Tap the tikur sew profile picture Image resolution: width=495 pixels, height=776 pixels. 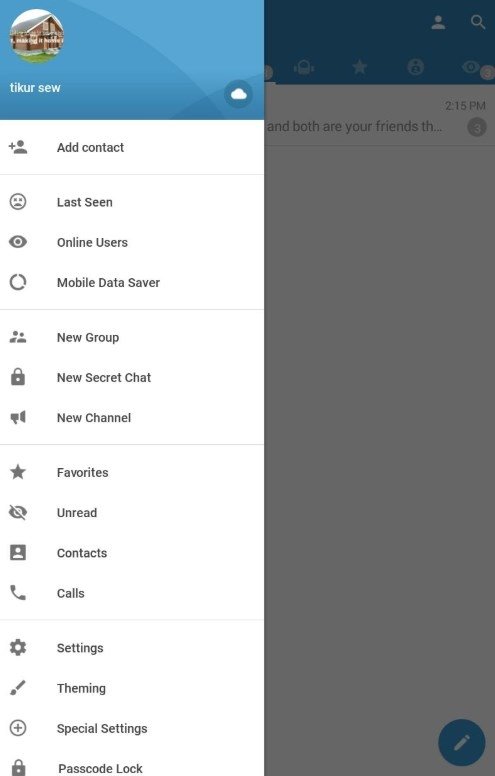coord(37,36)
